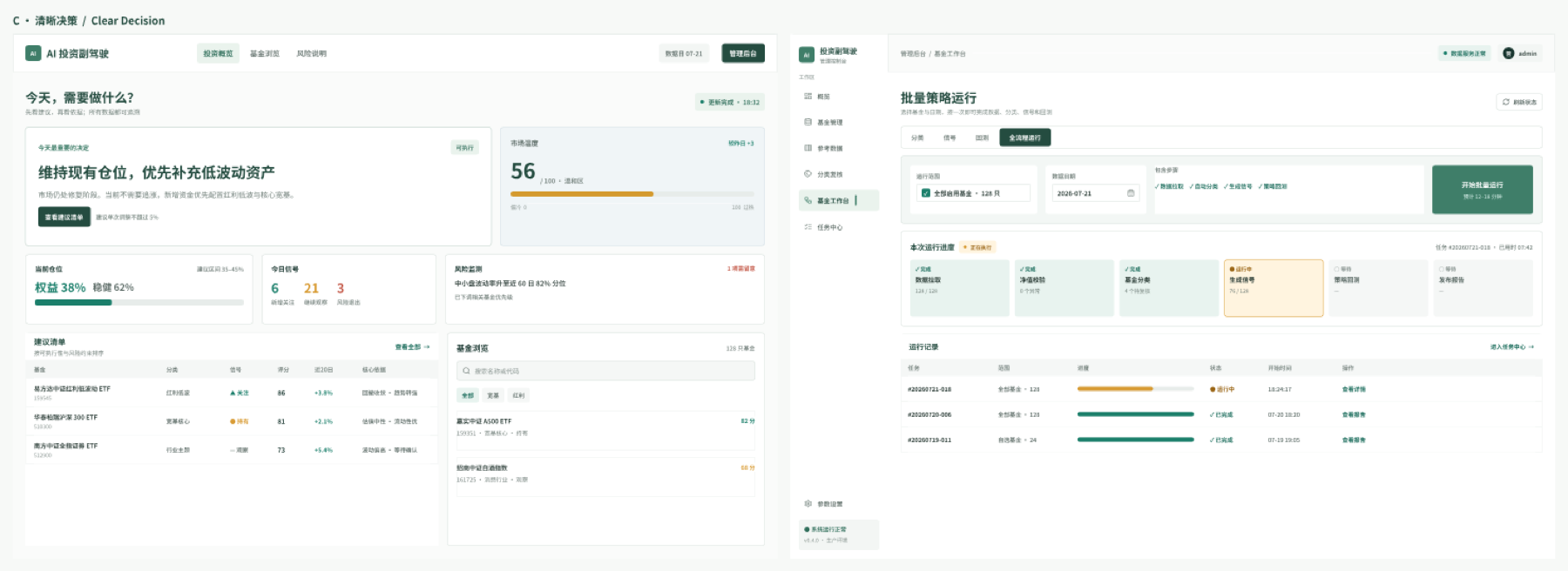Open 查看报告 for task #20260719-011
The image size is (1568, 571).
coord(1354,440)
